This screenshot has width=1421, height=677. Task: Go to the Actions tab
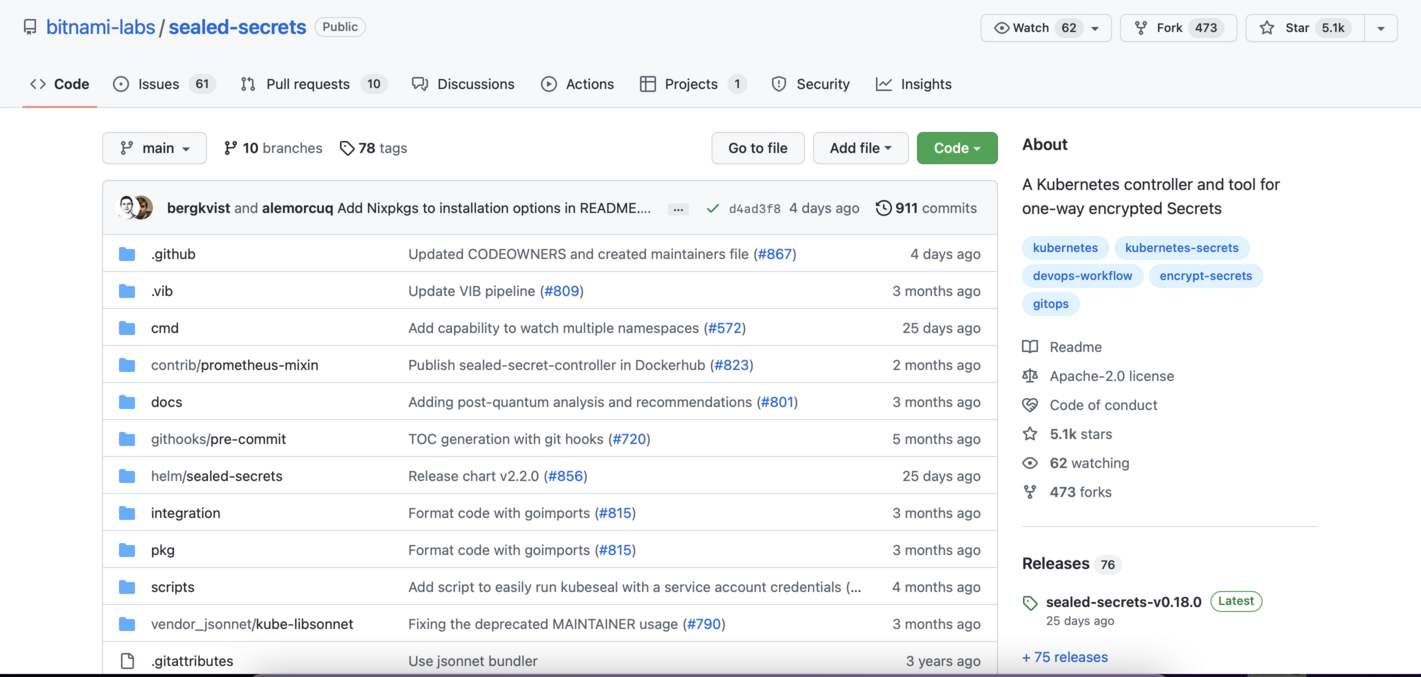pyautogui.click(x=578, y=84)
